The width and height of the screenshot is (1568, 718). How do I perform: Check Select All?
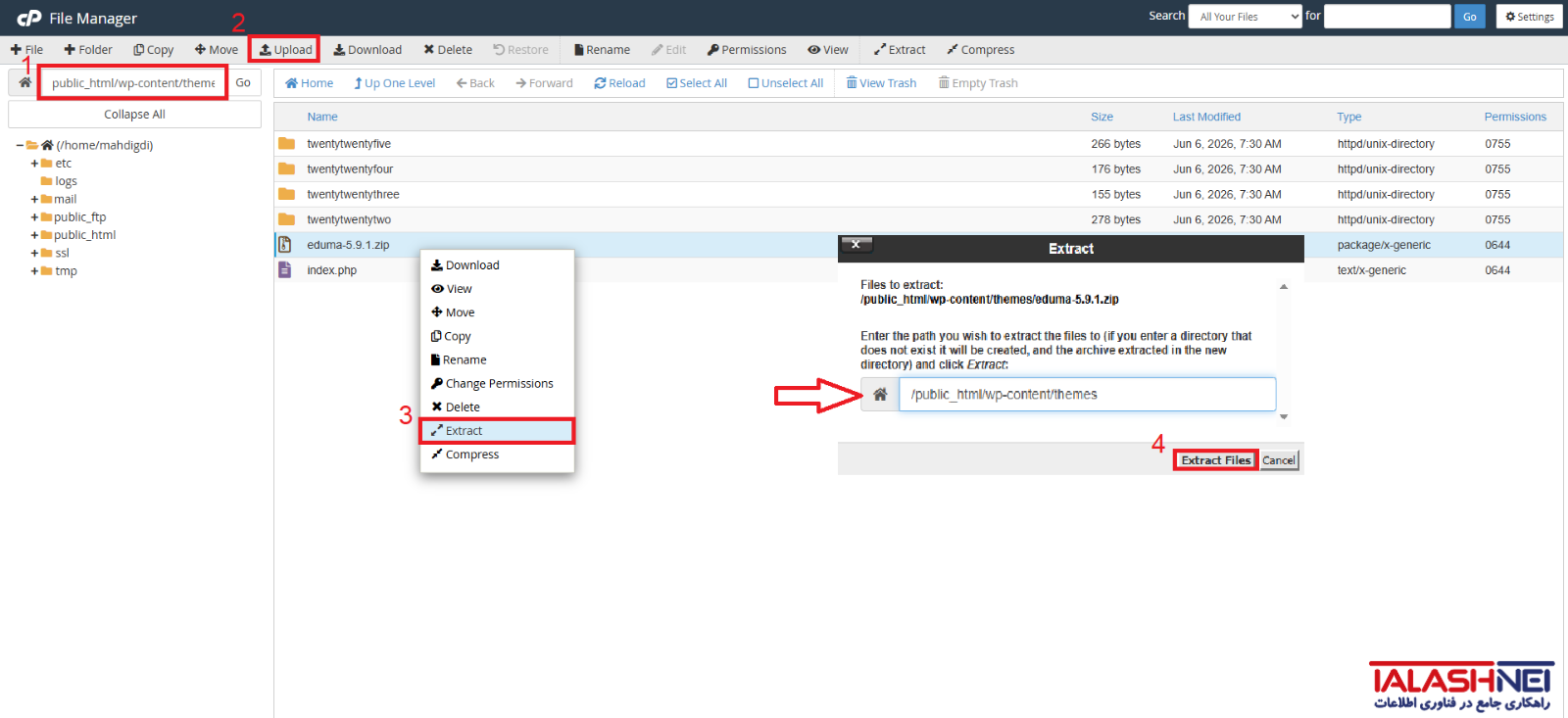[x=697, y=83]
